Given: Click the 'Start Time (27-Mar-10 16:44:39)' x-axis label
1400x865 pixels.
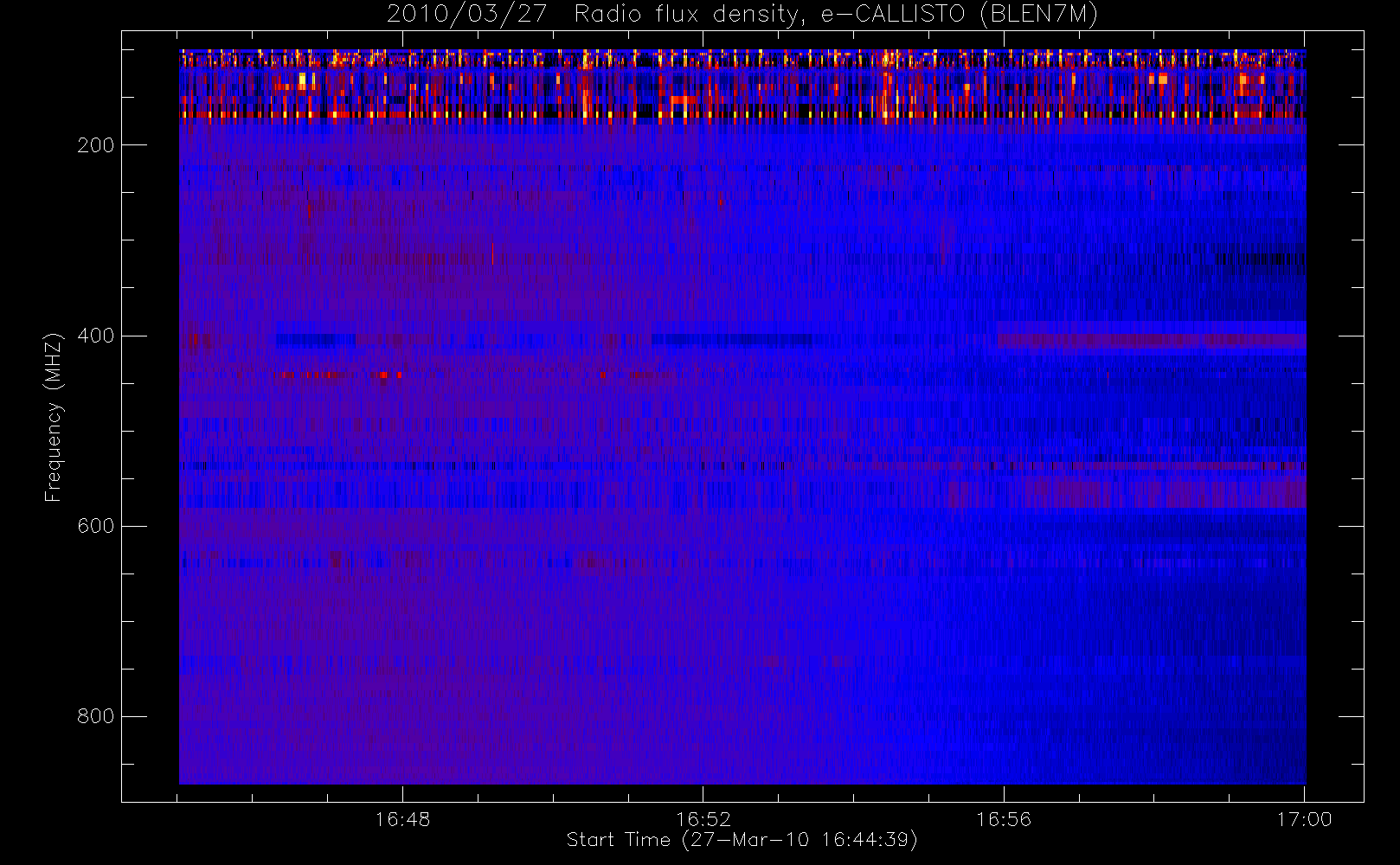Looking at the screenshot, I should point(742,840).
